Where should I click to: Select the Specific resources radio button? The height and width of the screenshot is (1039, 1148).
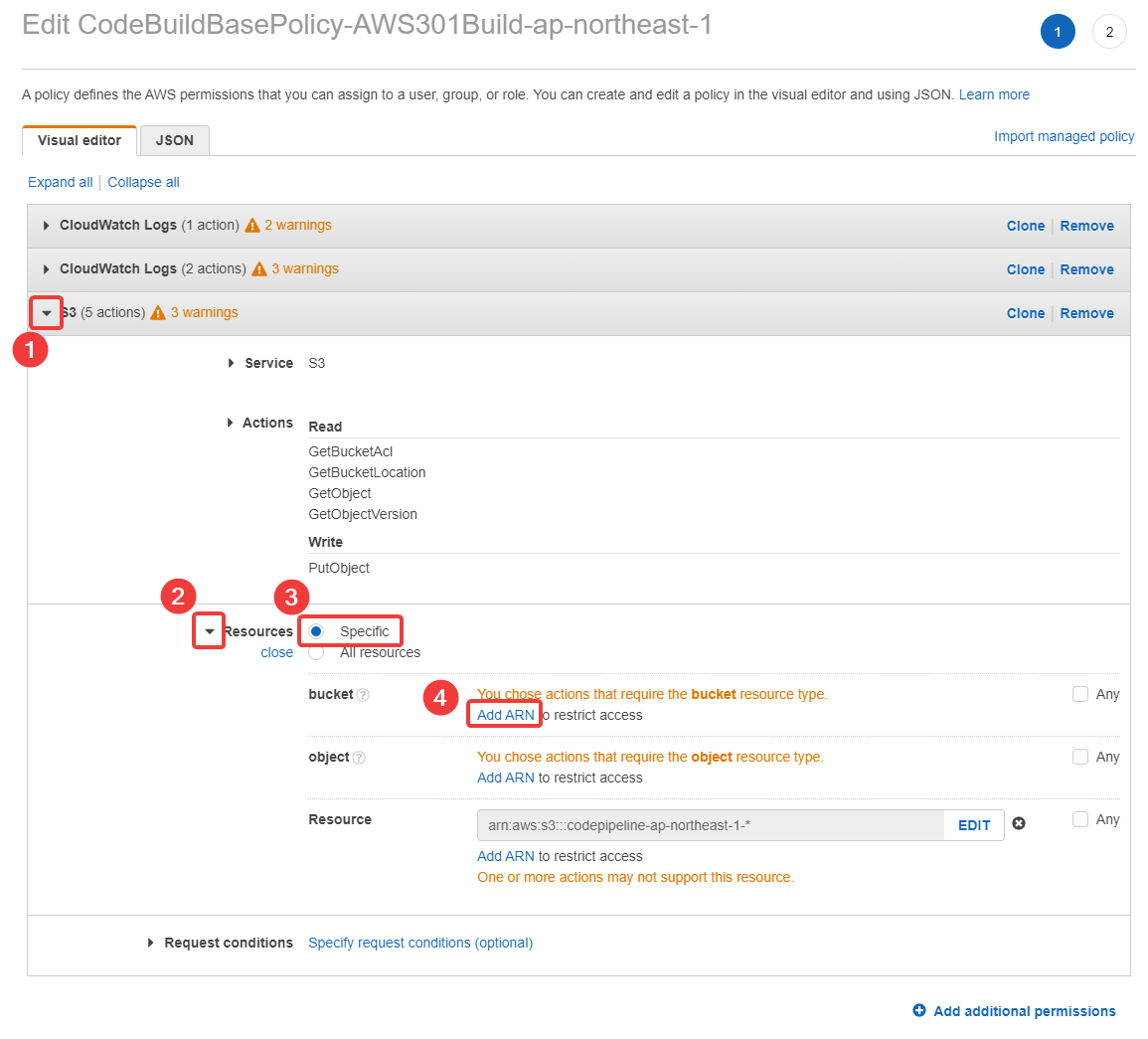(316, 631)
